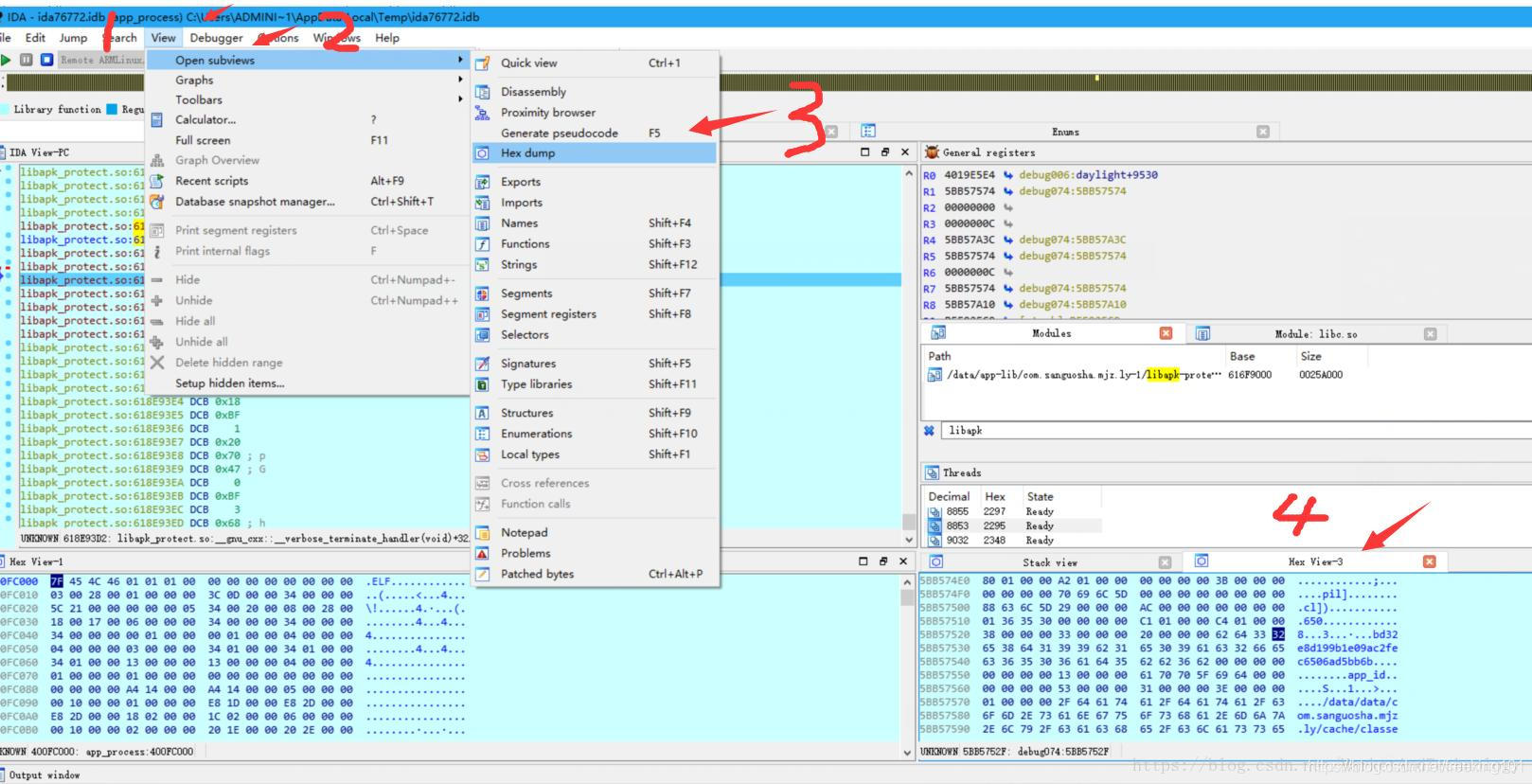Click the Segment registers icon
This screenshot has height=784, width=1532.
482,314
